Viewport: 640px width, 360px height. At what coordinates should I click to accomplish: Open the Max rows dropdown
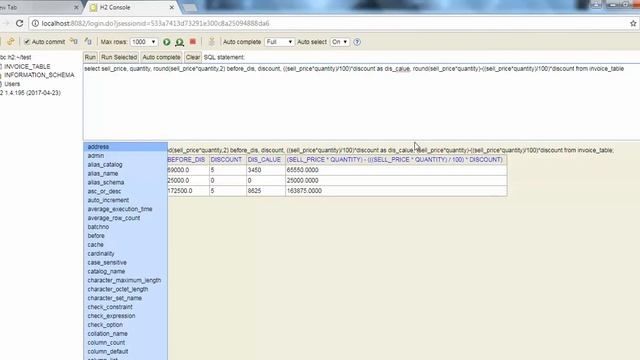coord(144,42)
